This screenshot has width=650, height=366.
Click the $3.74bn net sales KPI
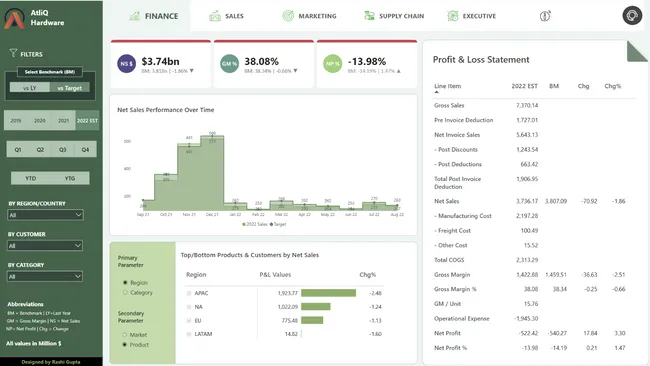[160, 61]
